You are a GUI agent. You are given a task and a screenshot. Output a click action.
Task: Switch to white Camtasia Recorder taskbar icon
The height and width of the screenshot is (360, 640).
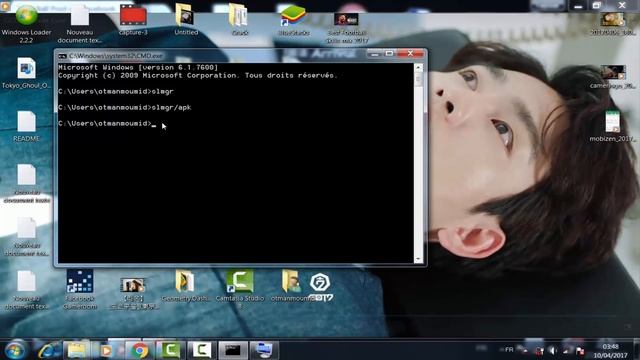202,350
